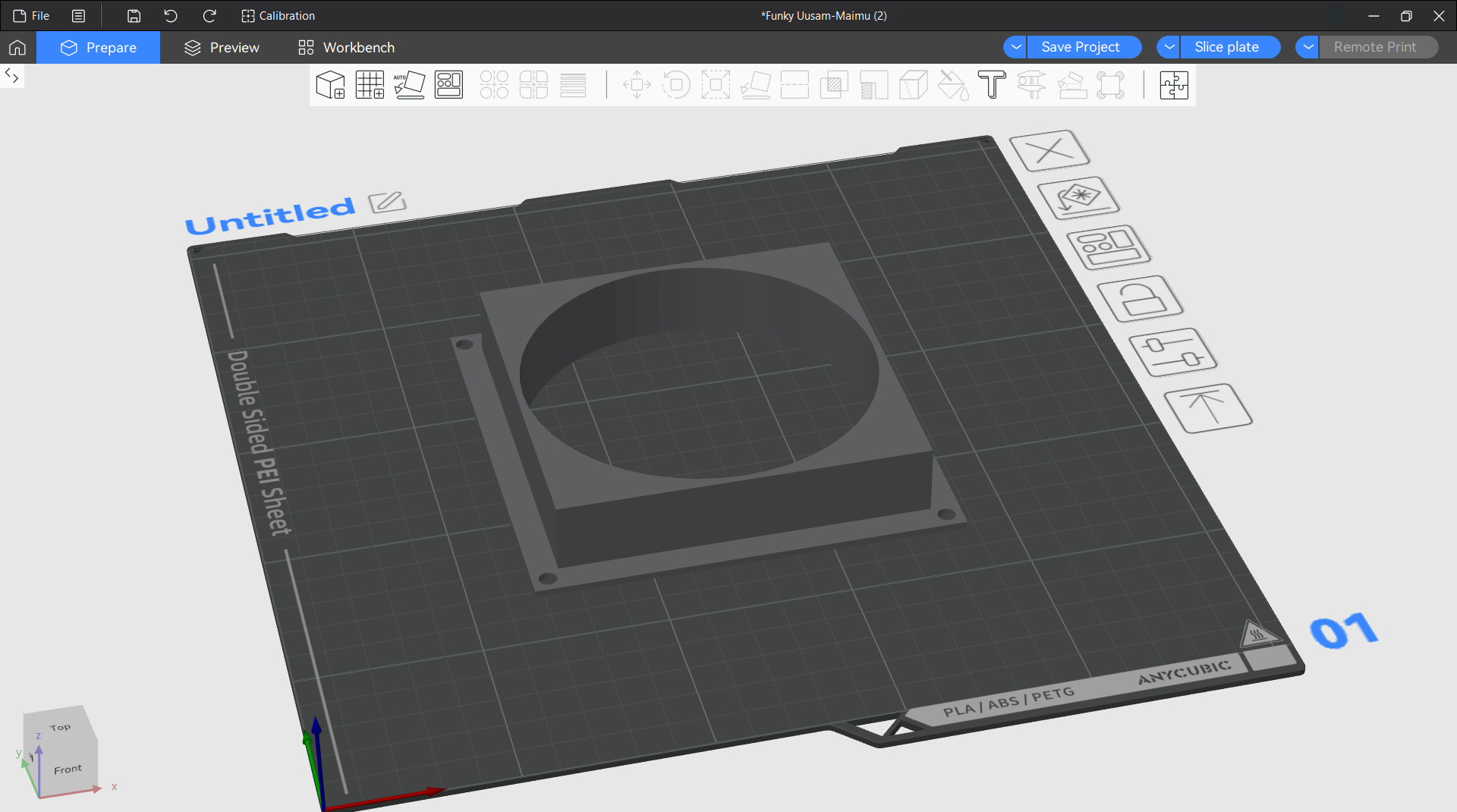Click the Add model cube icon
The width and height of the screenshot is (1457, 812).
coord(331,85)
